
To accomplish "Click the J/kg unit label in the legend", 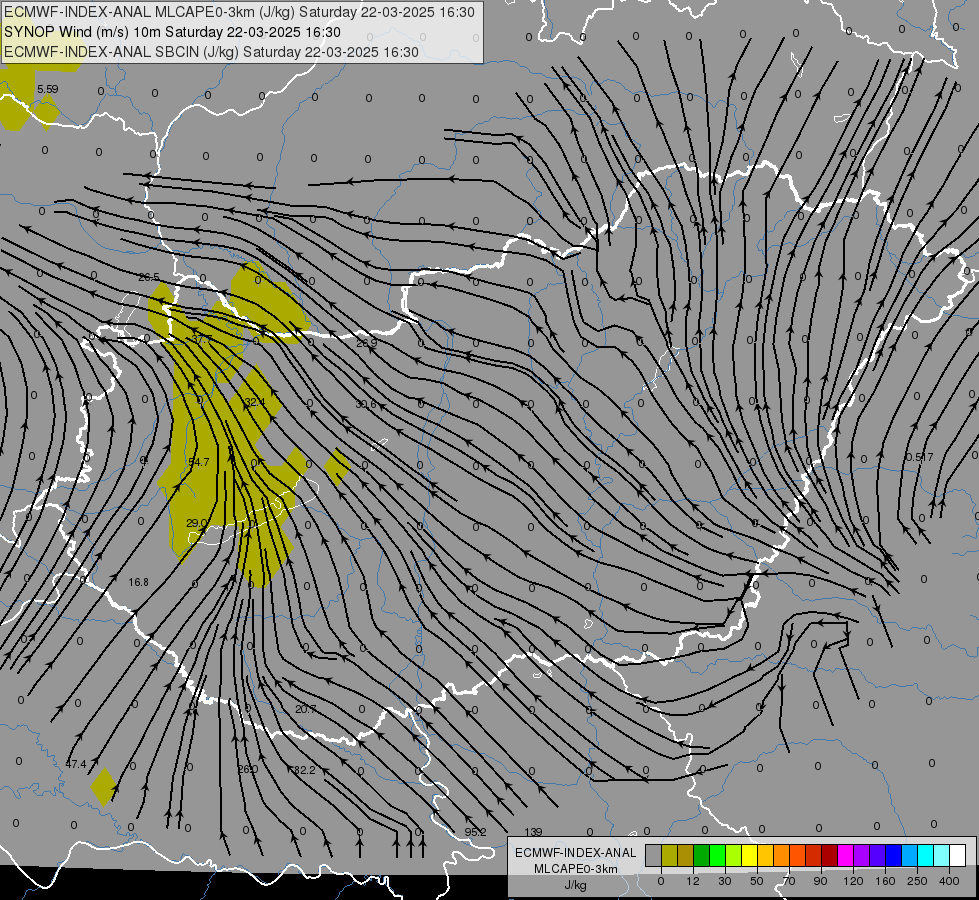I will point(576,885).
